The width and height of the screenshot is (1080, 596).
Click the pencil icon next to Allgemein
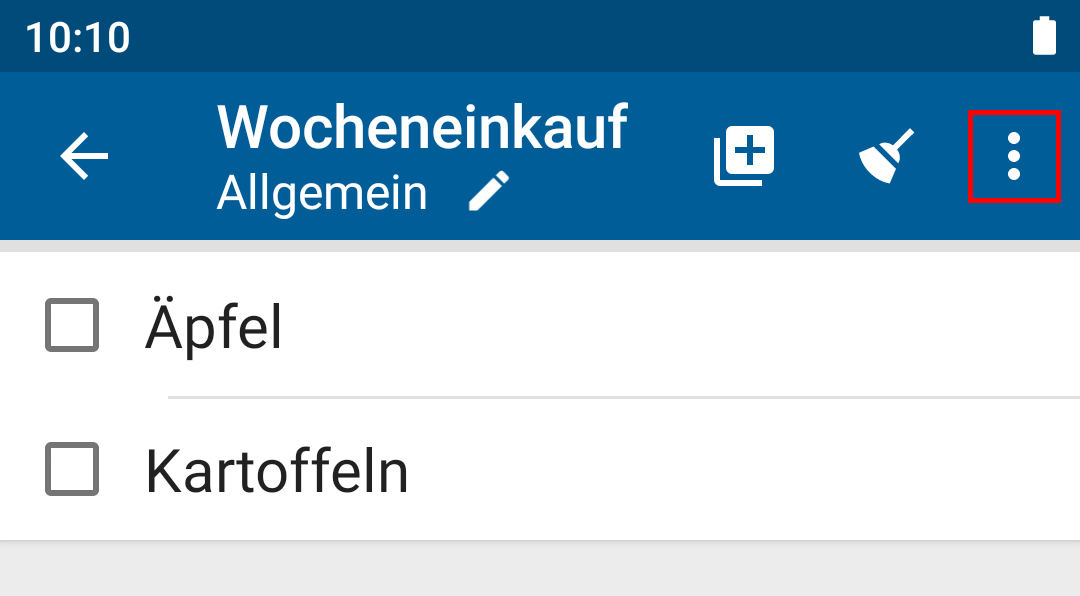pyautogui.click(x=489, y=191)
